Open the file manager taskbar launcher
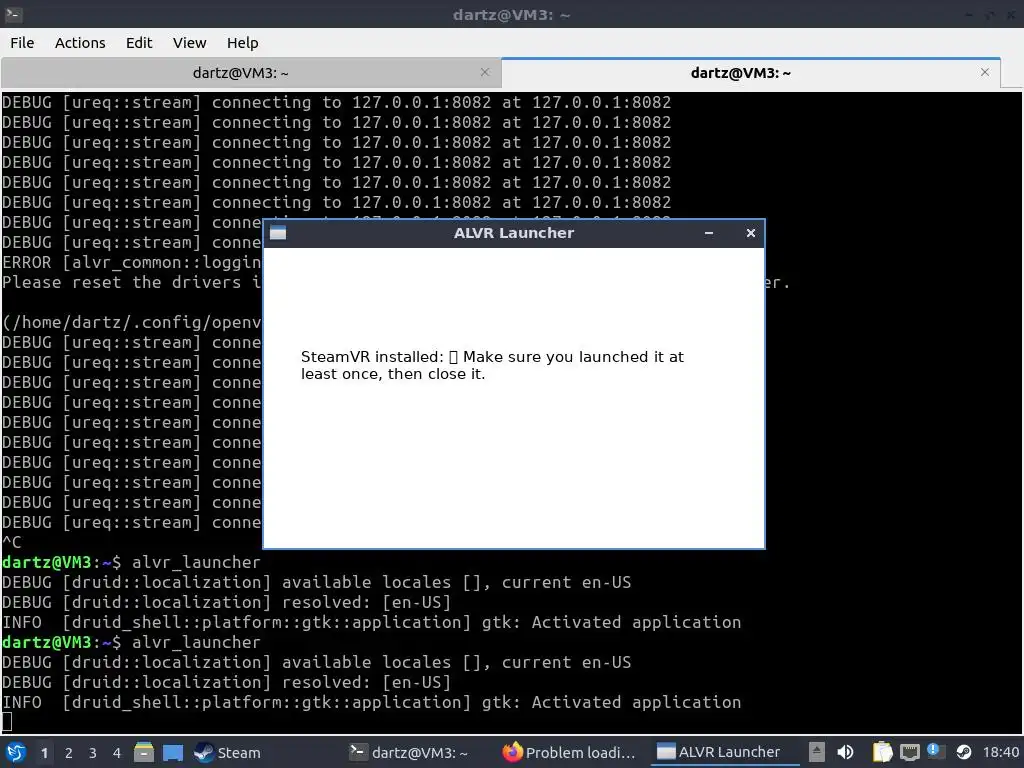Viewport: 1024px width, 768px height. coord(144,752)
